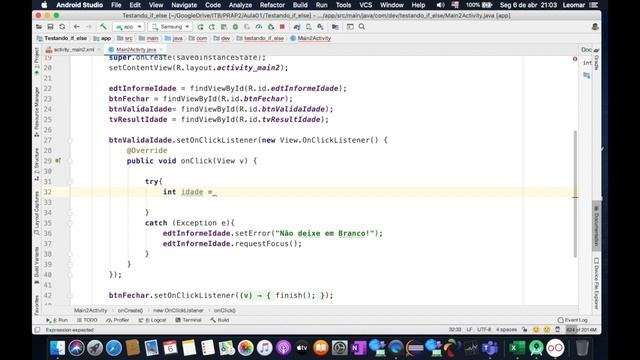The height and width of the screenshot is (360, 640).
Task: Click the Search Everywhere magnifier icon
Action: click(362, 27)
